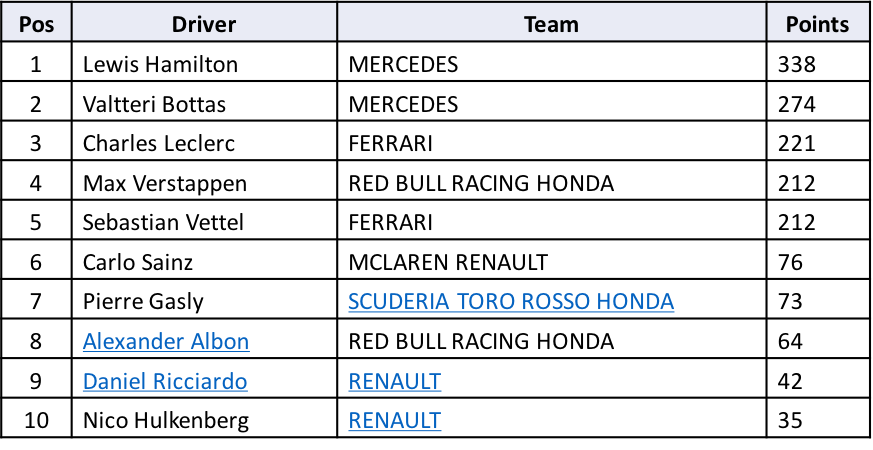This screenshot has height=450, width=873.
Task: Select the Sebastian Vettel cell
Action: [x=204, y=222]
